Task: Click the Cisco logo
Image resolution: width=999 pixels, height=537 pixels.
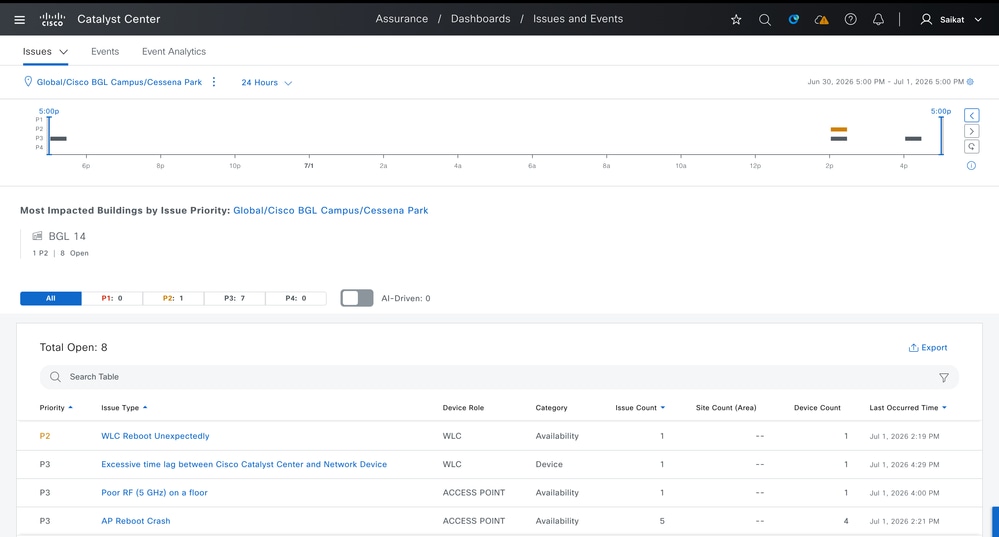Action: [52, 19]
